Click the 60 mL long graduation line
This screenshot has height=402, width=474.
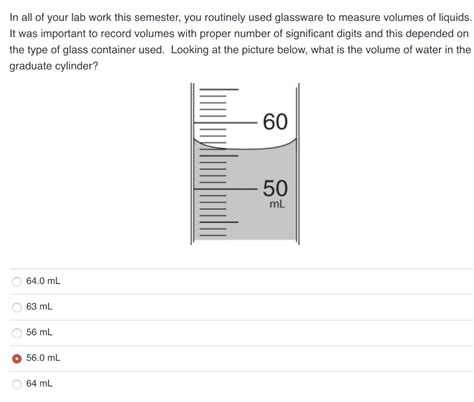point(225,123)
